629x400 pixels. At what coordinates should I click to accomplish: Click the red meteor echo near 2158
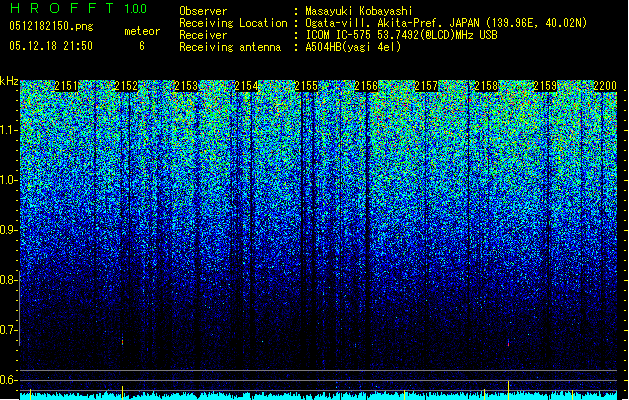click(508, 343)
